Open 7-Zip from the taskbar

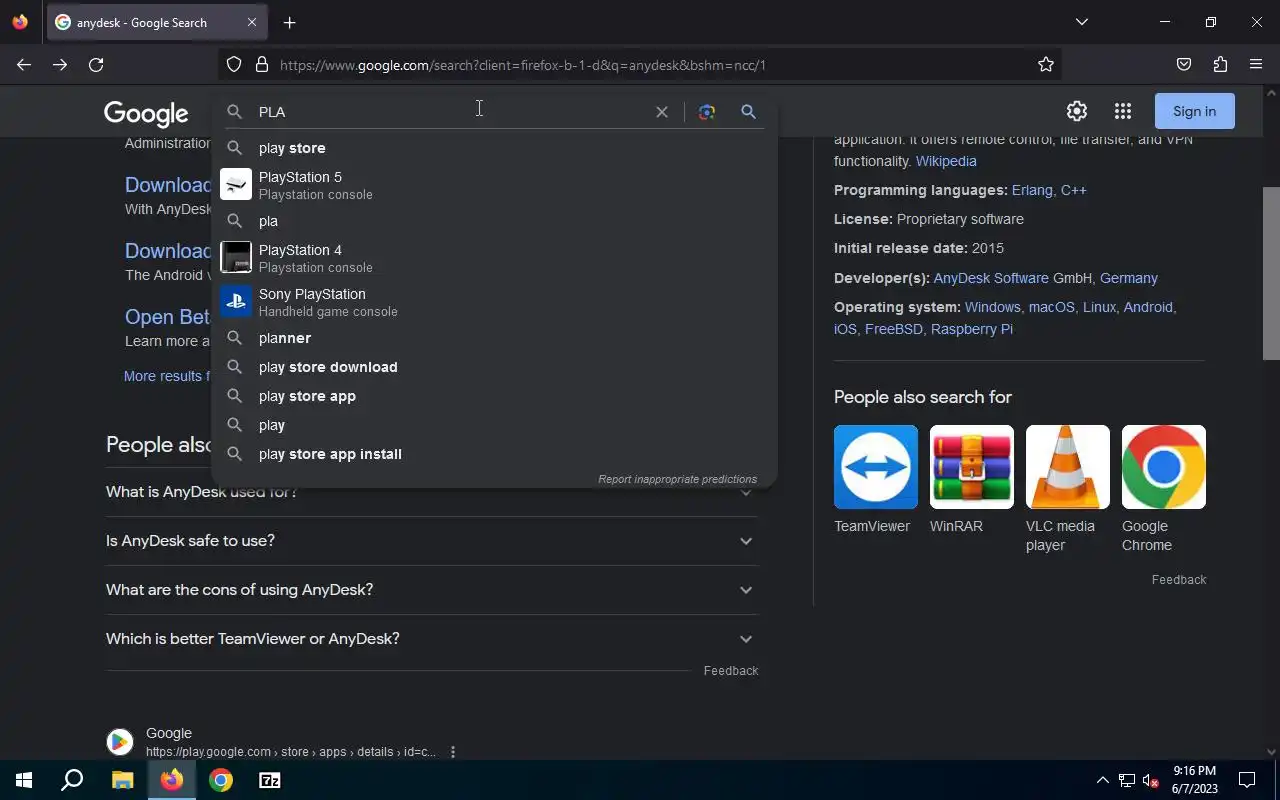pyautogui.click(x=270, y=780)
